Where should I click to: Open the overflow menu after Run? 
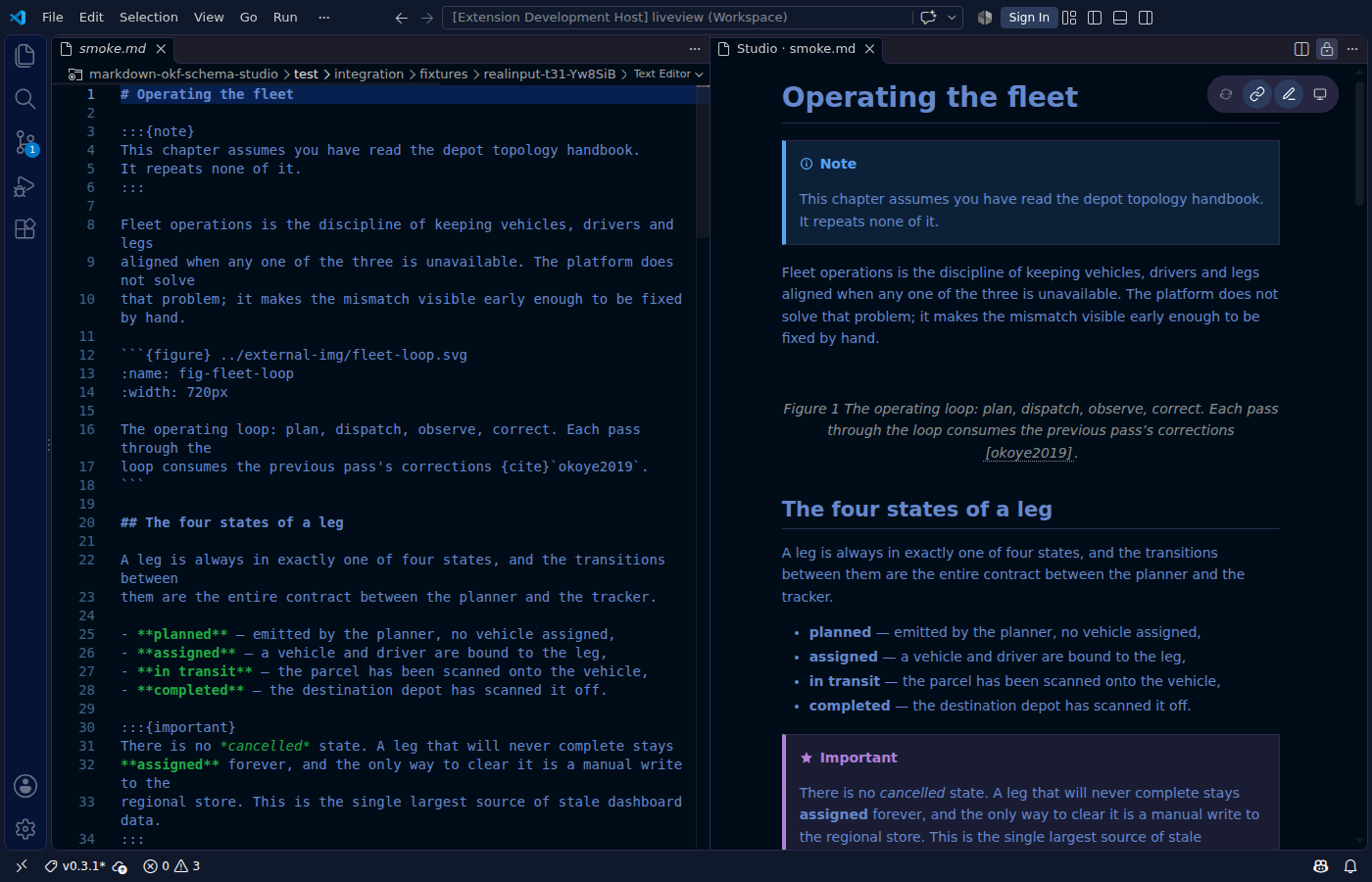click(324, 18)
